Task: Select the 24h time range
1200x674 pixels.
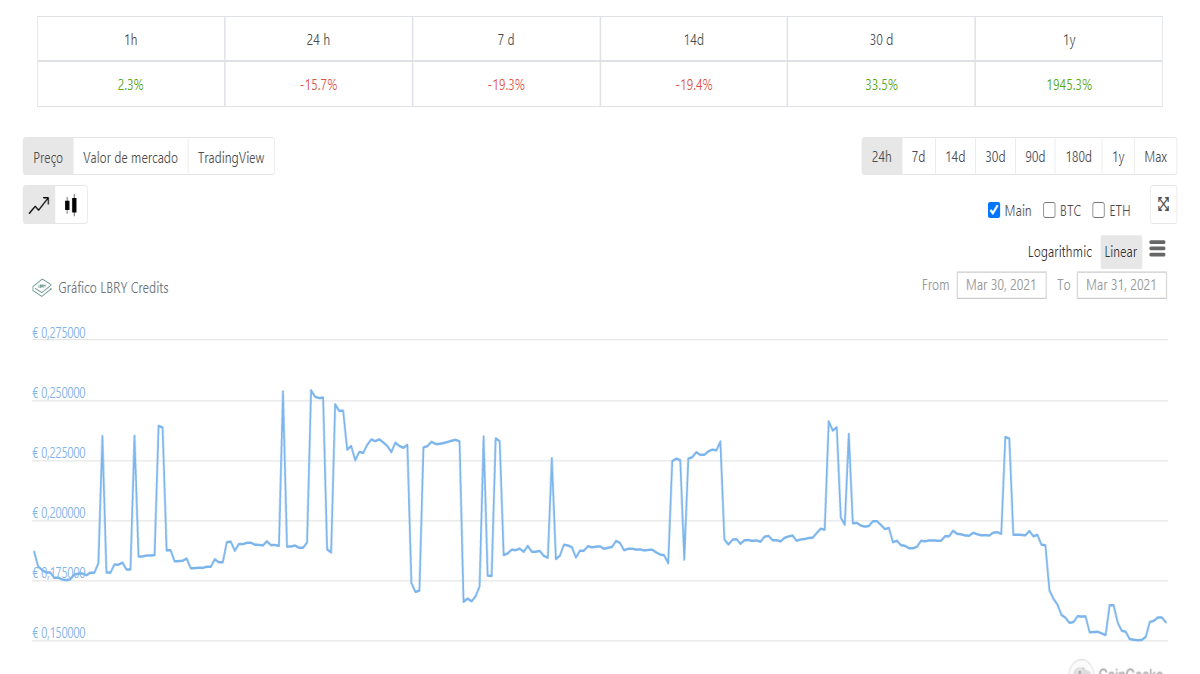Action: pos(881,157)
